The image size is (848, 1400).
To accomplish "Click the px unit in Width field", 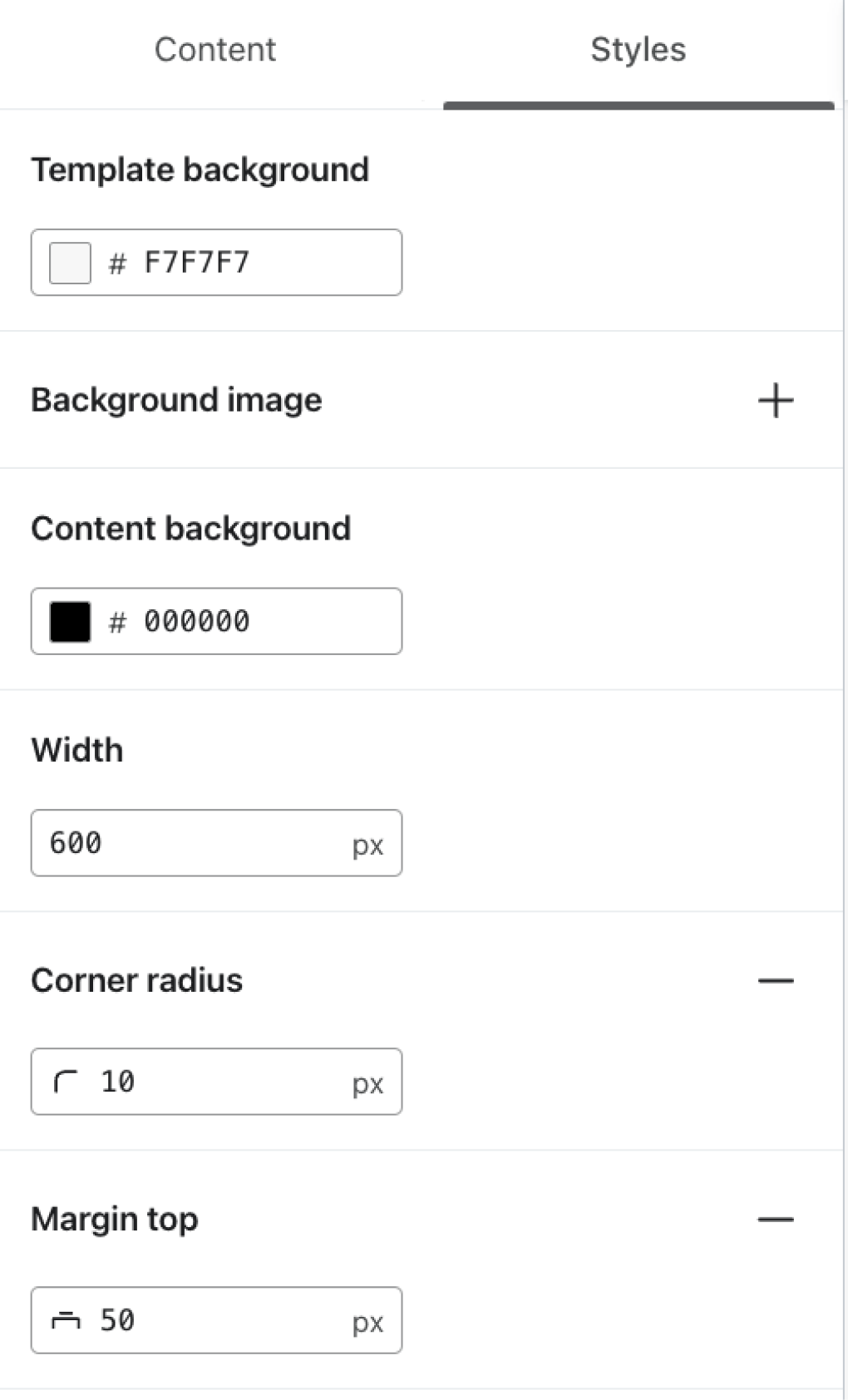I will (367, 845).
